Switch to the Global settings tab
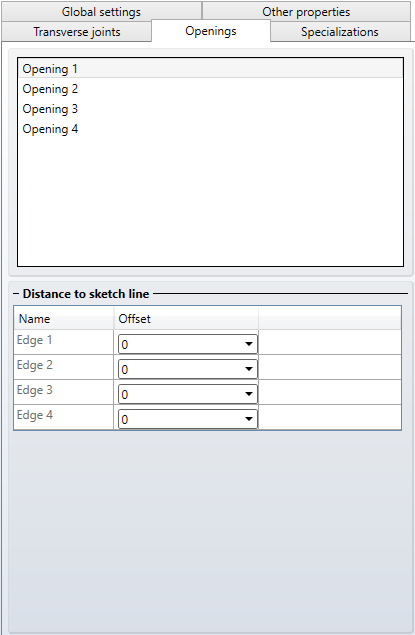Viewport: 415px width, 635px height. coord(101,11)
